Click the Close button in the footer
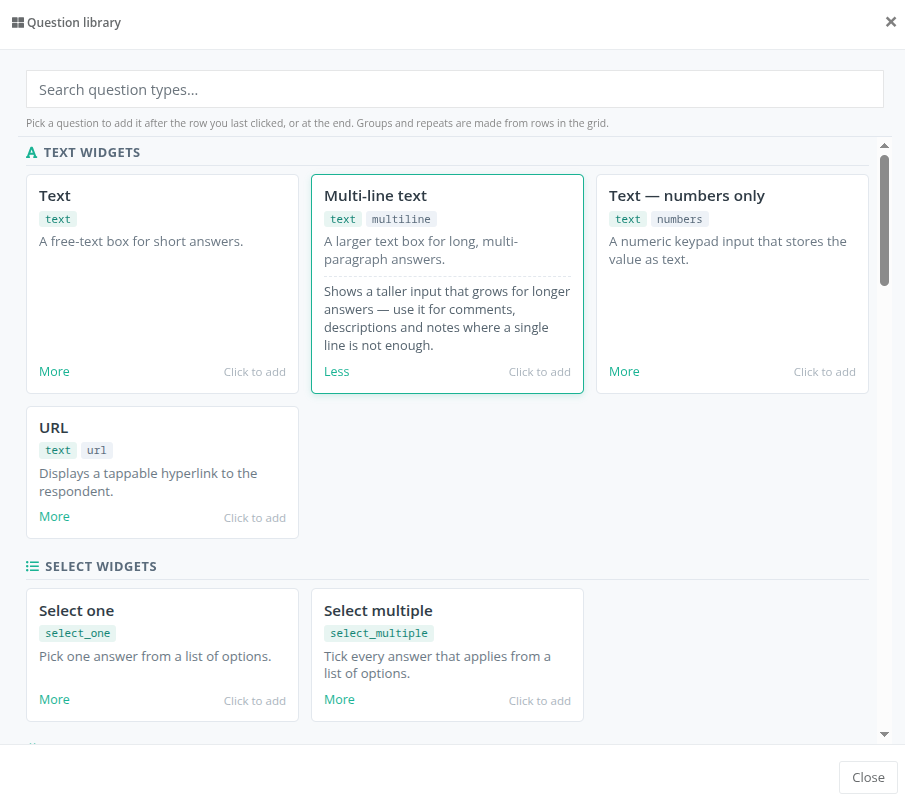This screenshot has width=905, height=803. coord(868,777)
